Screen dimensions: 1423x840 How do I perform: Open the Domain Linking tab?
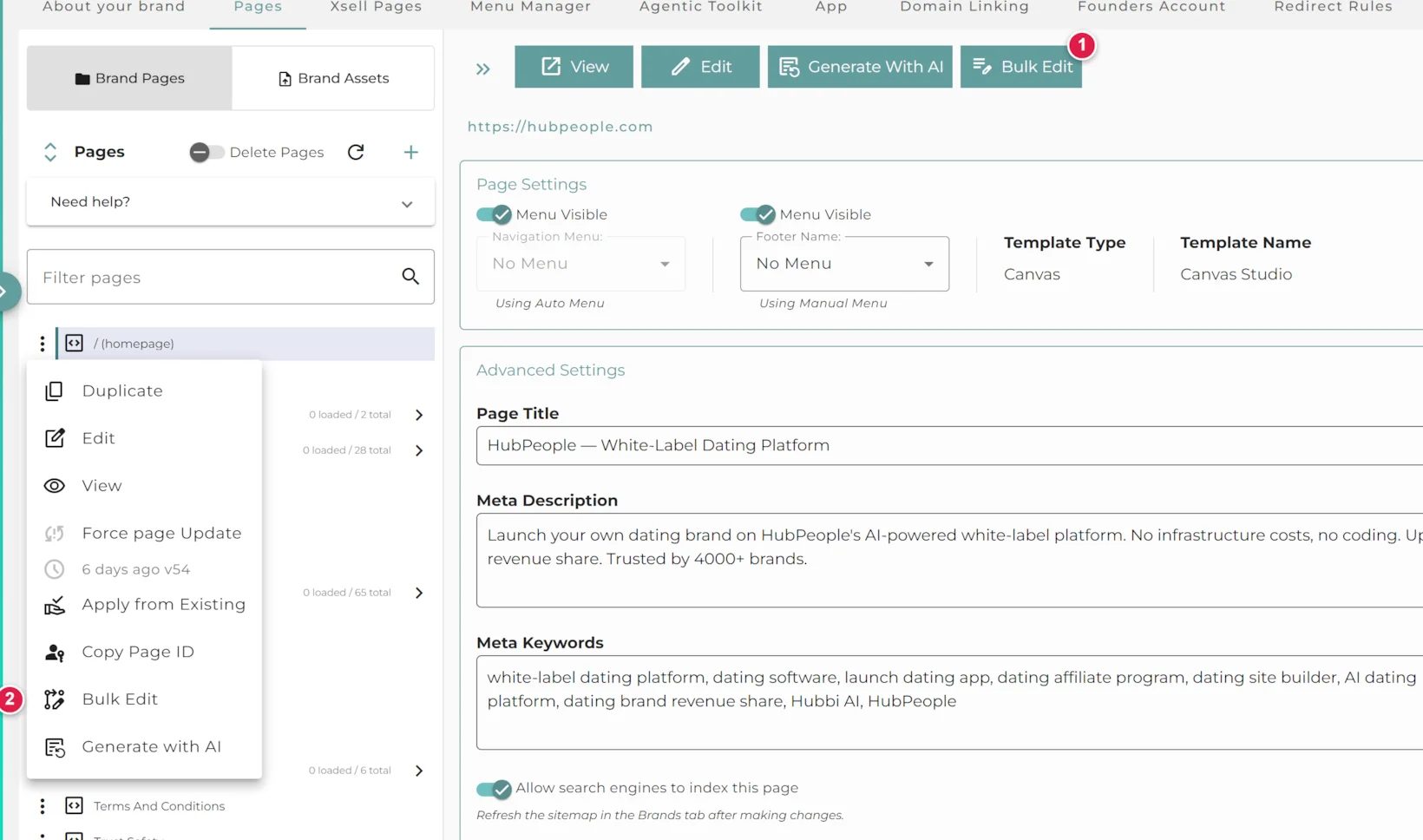964,7
